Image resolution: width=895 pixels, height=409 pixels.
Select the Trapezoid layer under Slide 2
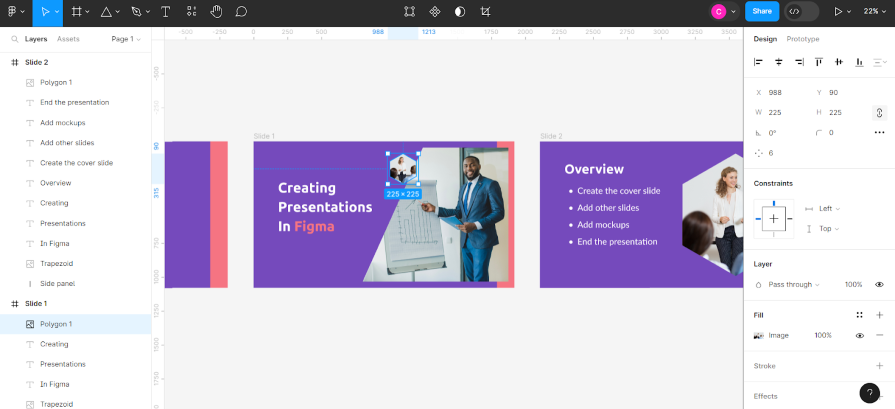[57, 263]
